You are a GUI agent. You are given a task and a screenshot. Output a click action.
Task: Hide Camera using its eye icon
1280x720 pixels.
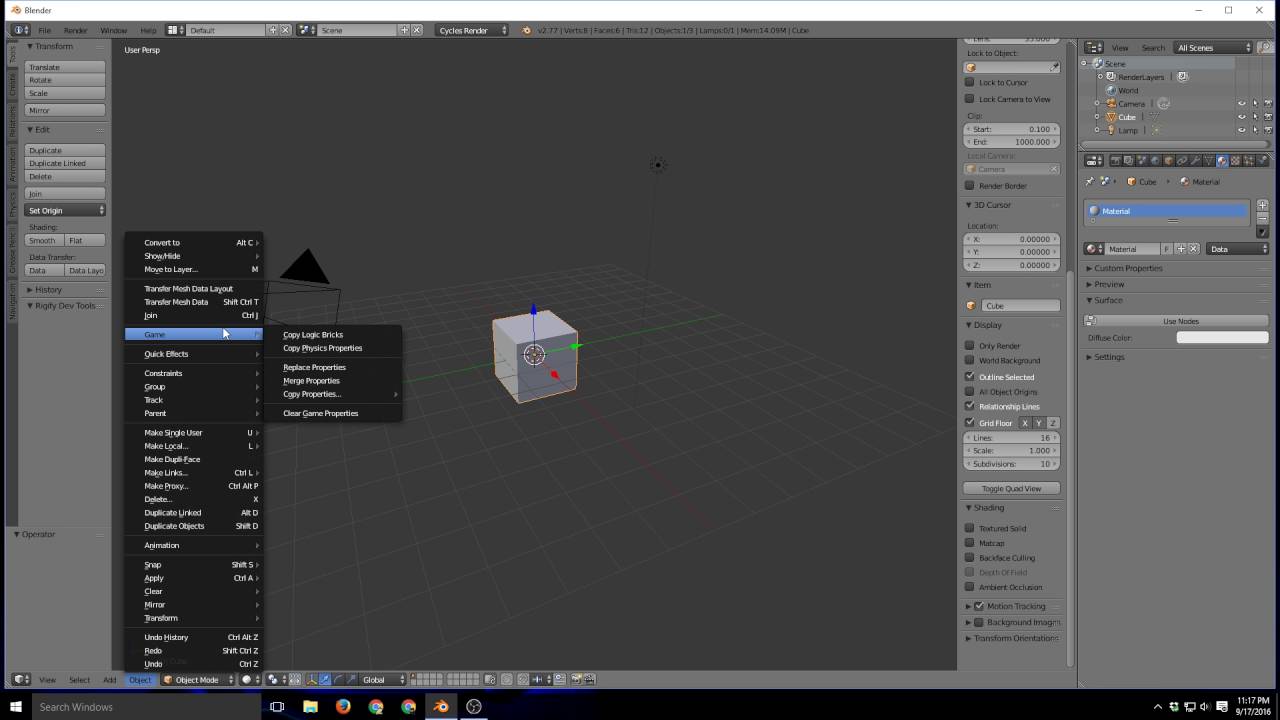[1242, 104]
